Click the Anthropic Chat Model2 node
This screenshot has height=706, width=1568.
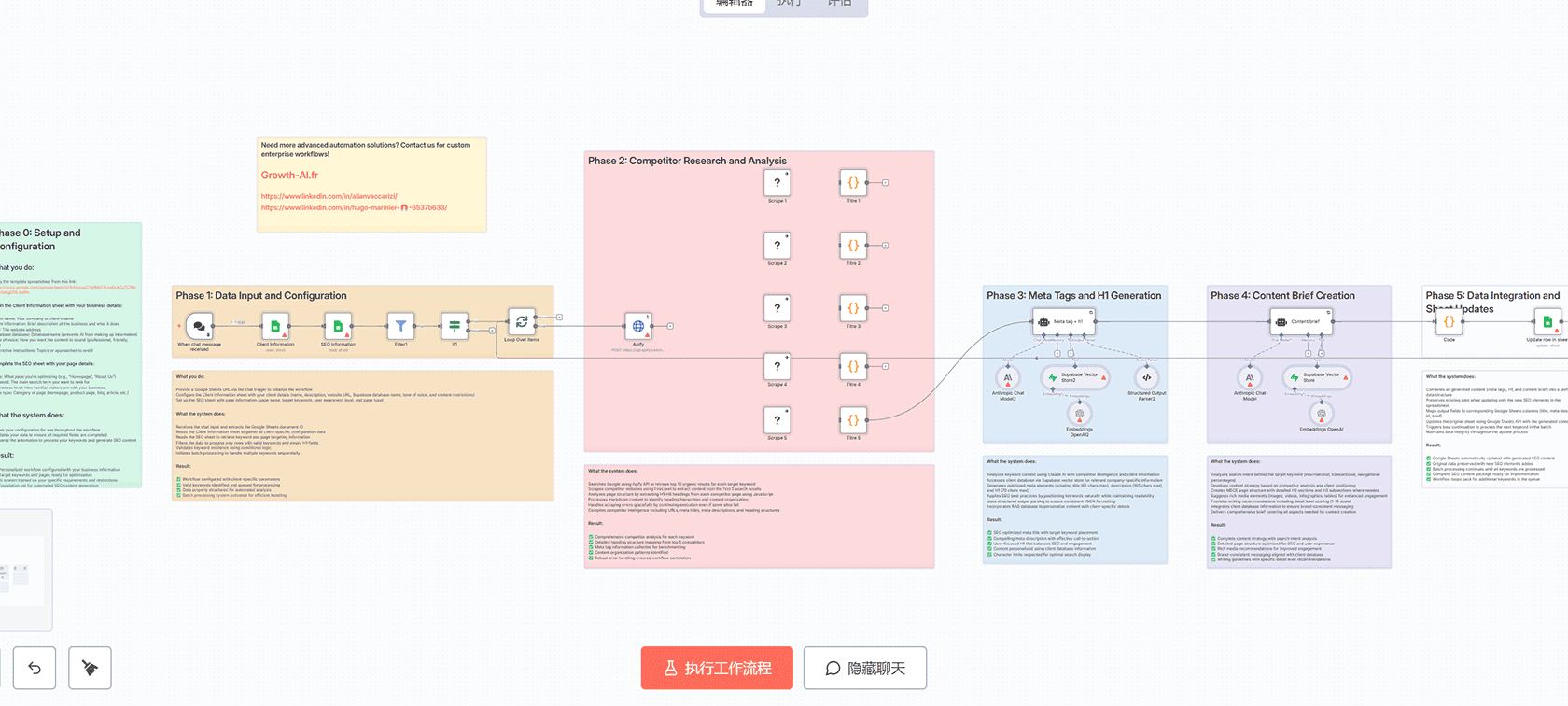1008,377
